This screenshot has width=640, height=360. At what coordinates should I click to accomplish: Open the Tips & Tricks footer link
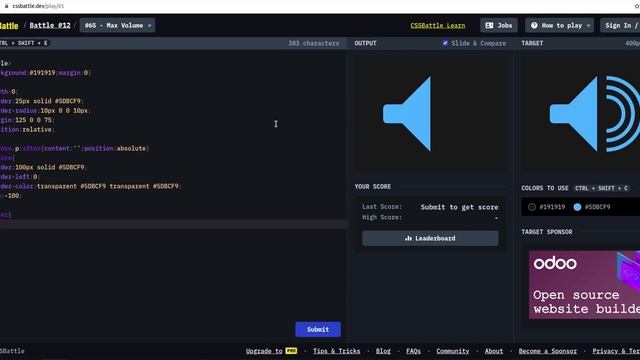pos(337,351)
